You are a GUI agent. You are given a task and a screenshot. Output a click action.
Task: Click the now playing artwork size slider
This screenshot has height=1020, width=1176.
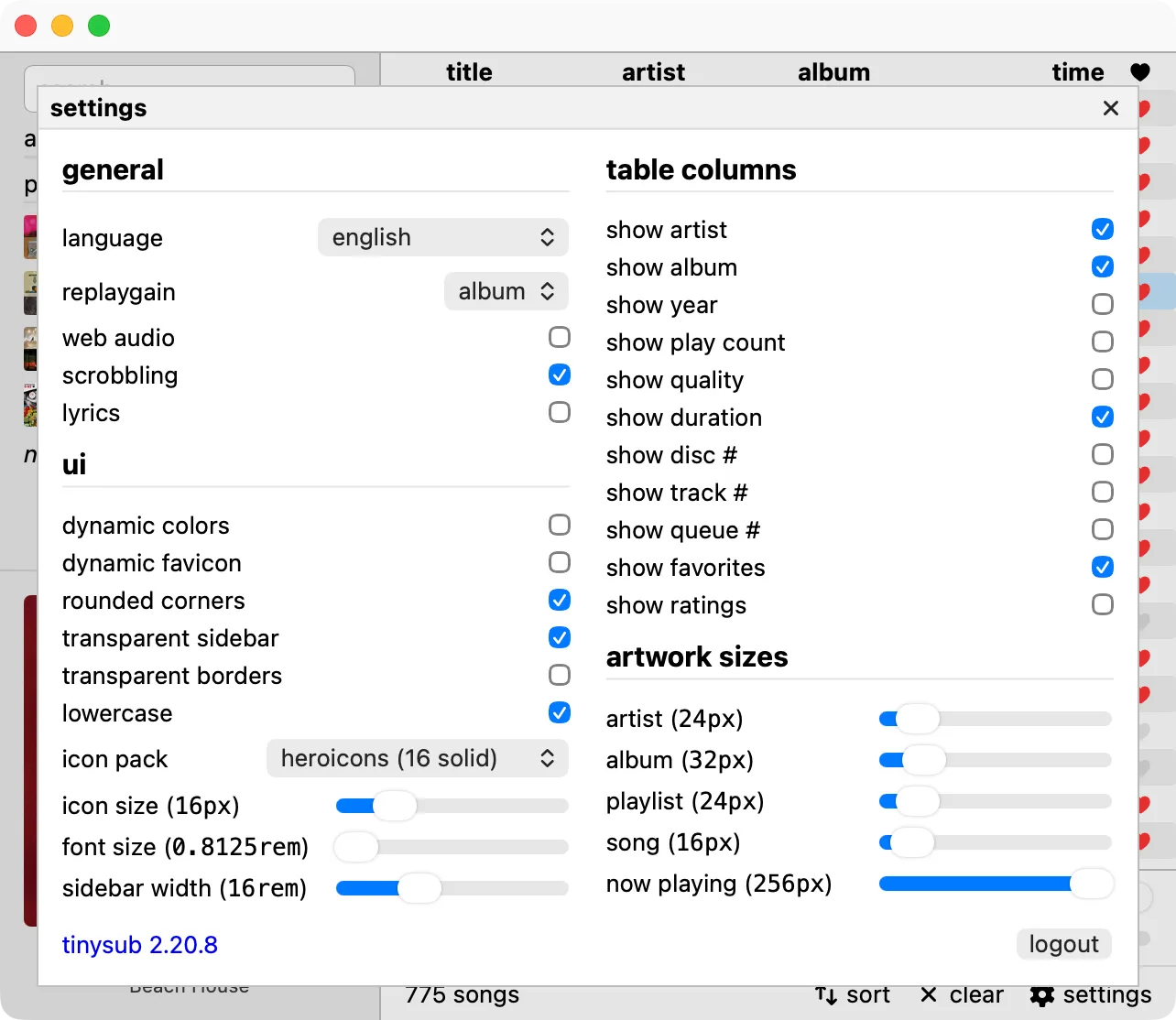[x=996, y=884]
